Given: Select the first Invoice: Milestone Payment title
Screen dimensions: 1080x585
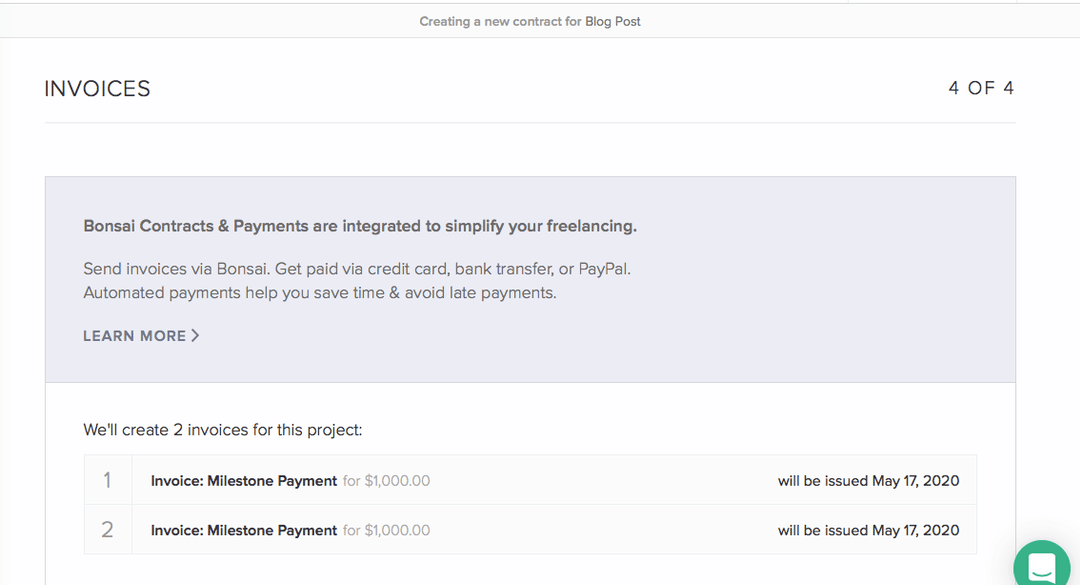Looking at the screenshot, I should (x=243, y=481).
